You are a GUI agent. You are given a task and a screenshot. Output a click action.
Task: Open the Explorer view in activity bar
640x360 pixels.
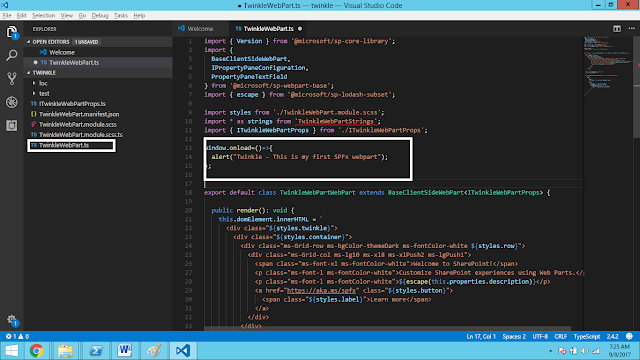coord(12,32)
